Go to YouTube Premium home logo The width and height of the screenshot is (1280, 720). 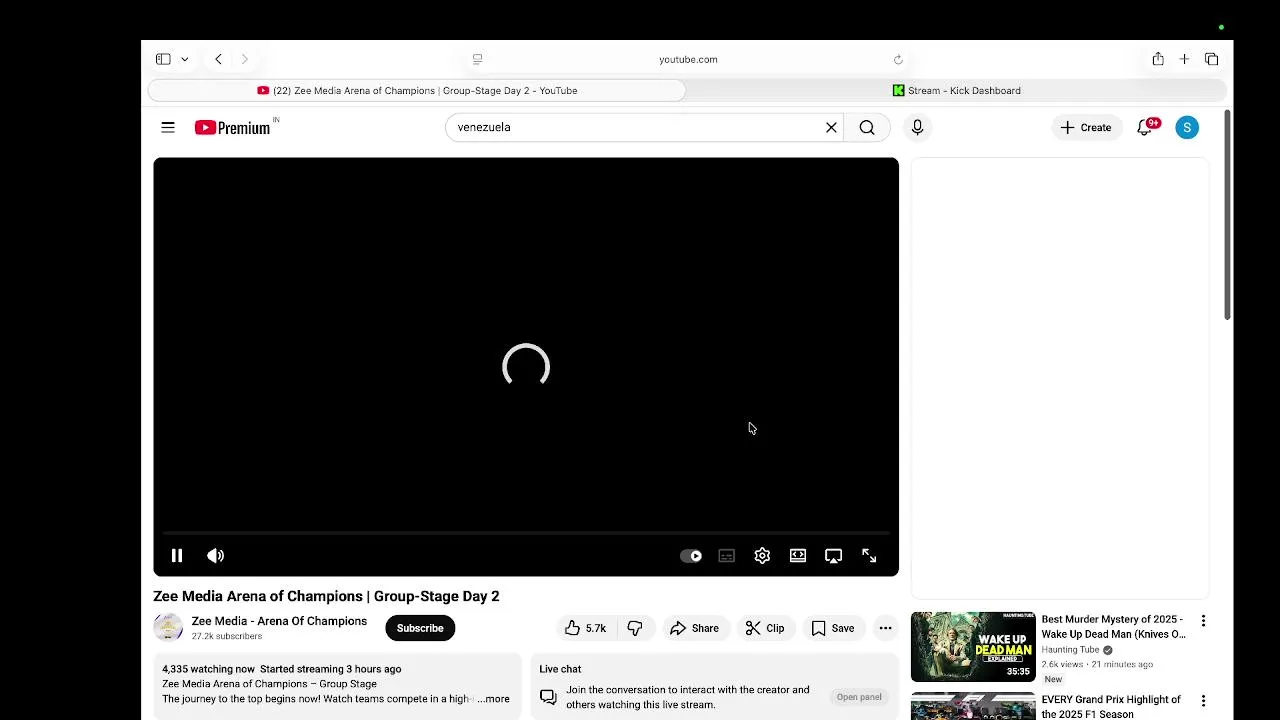(233, 127)
